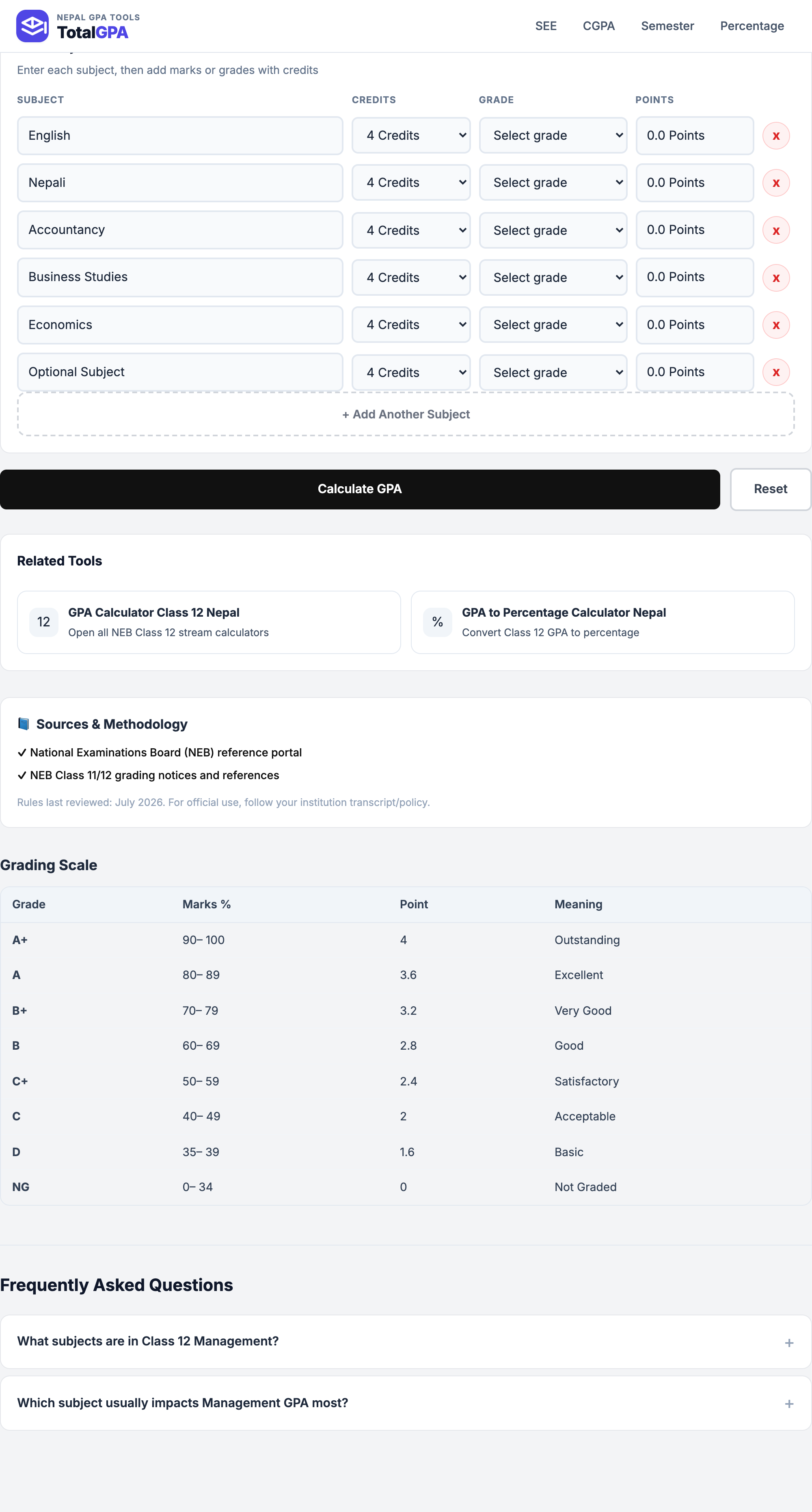The image size is (812, 1512).
Task: Open National Examinations Board reference portal link
Action: coord(166,752)
